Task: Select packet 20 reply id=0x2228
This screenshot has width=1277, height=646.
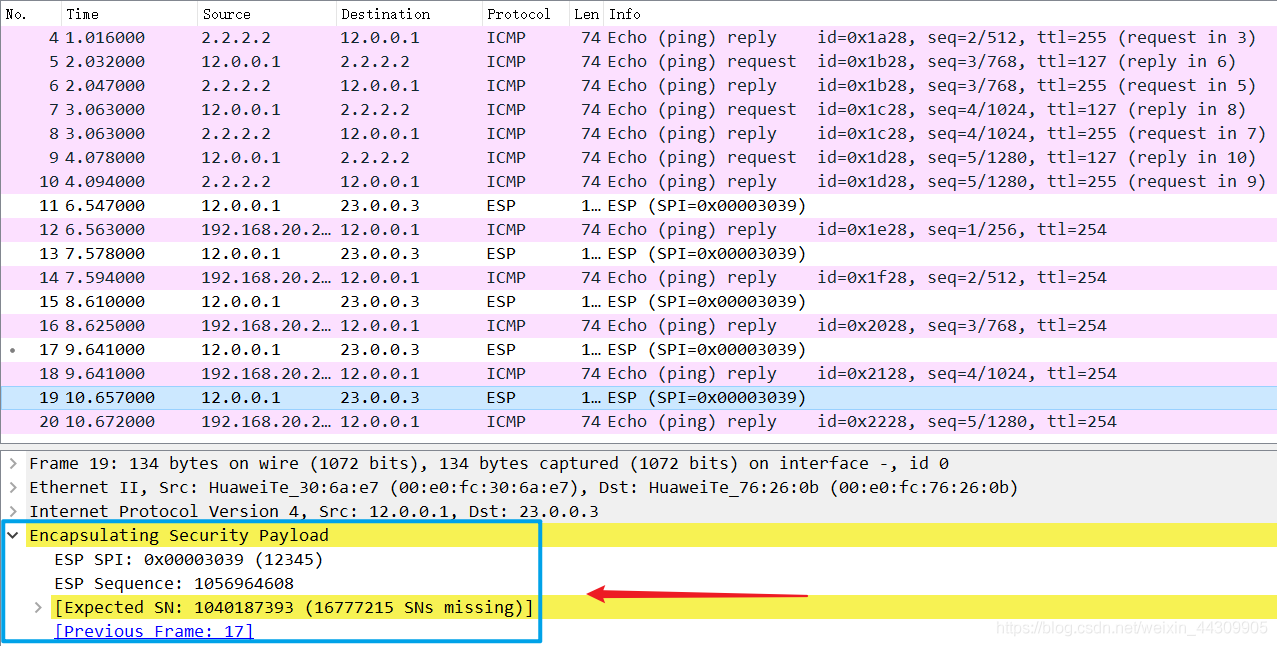Action: (x=638, y=422)
